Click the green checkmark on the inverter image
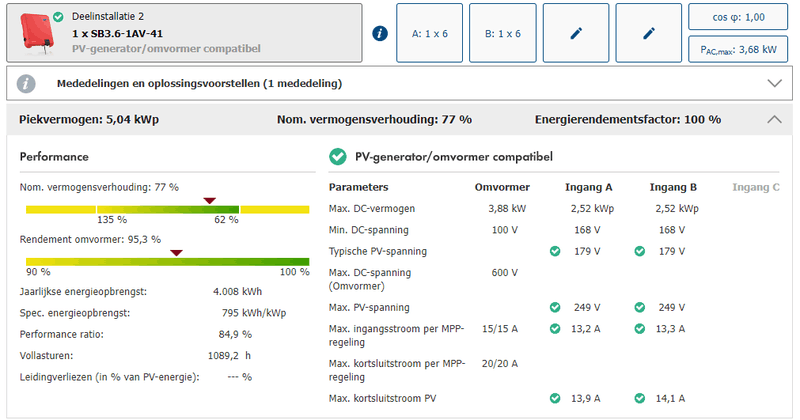 click(58, 17)
